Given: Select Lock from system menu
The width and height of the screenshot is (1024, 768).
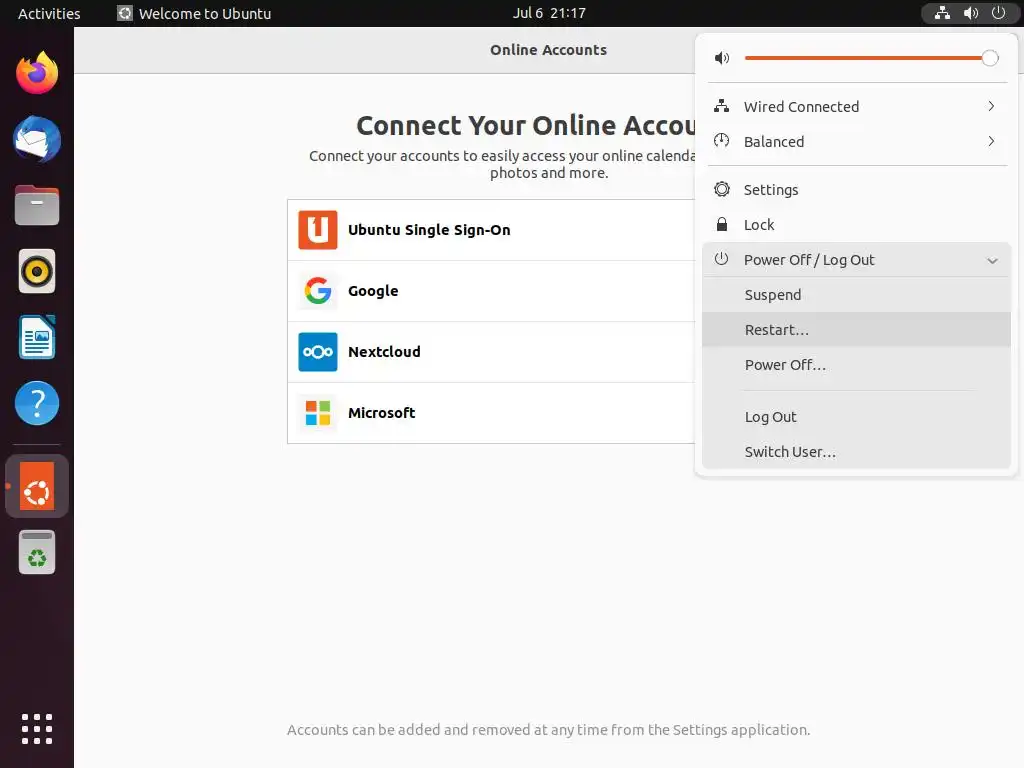Looking at the screenshot, I should (x=857, y=225).
